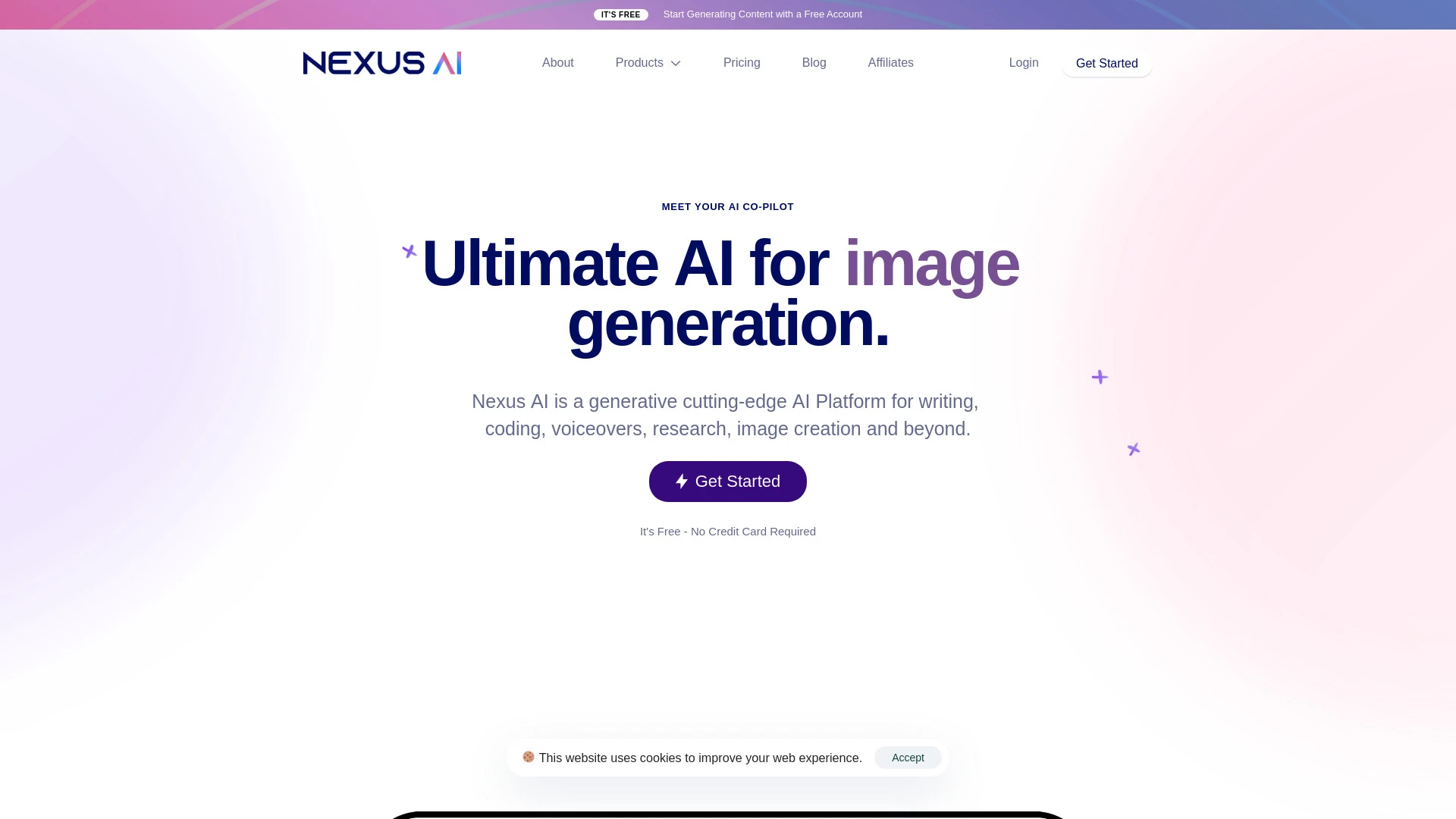Open the Pricing page
This screenshot has height=819, width=1456.
pos(741,62)
